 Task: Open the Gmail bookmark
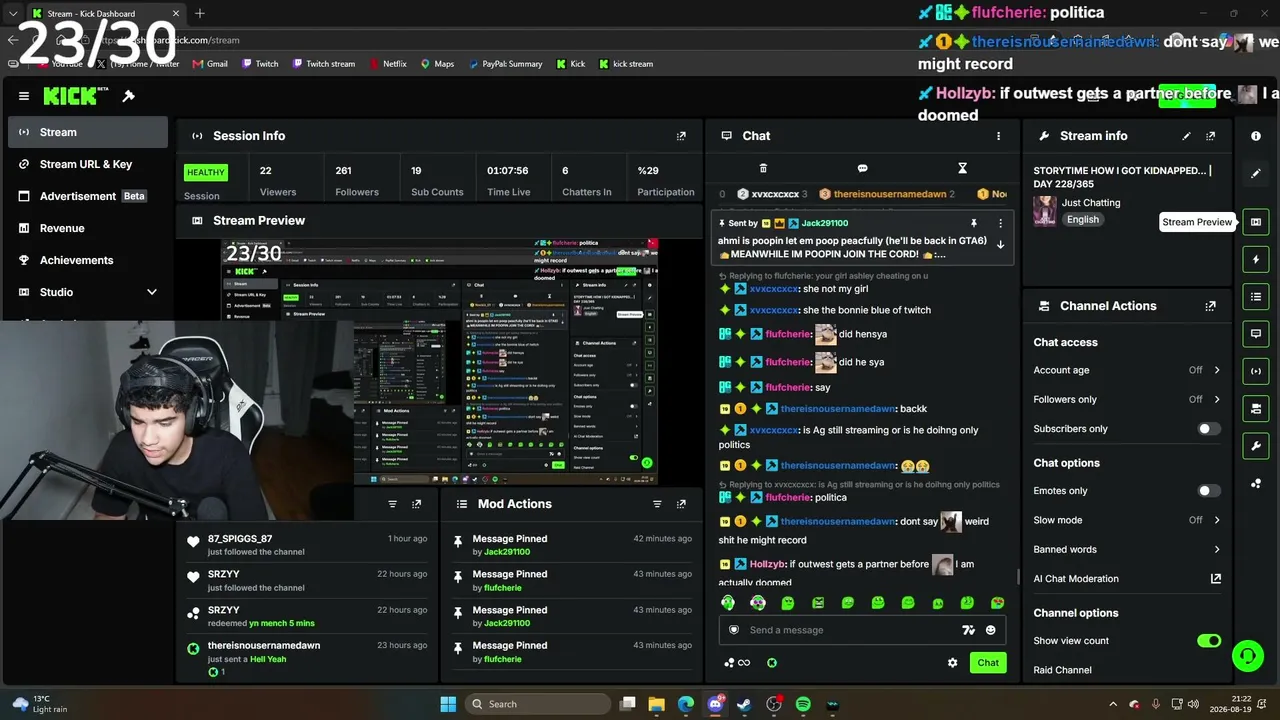click(x=210, y=64)
